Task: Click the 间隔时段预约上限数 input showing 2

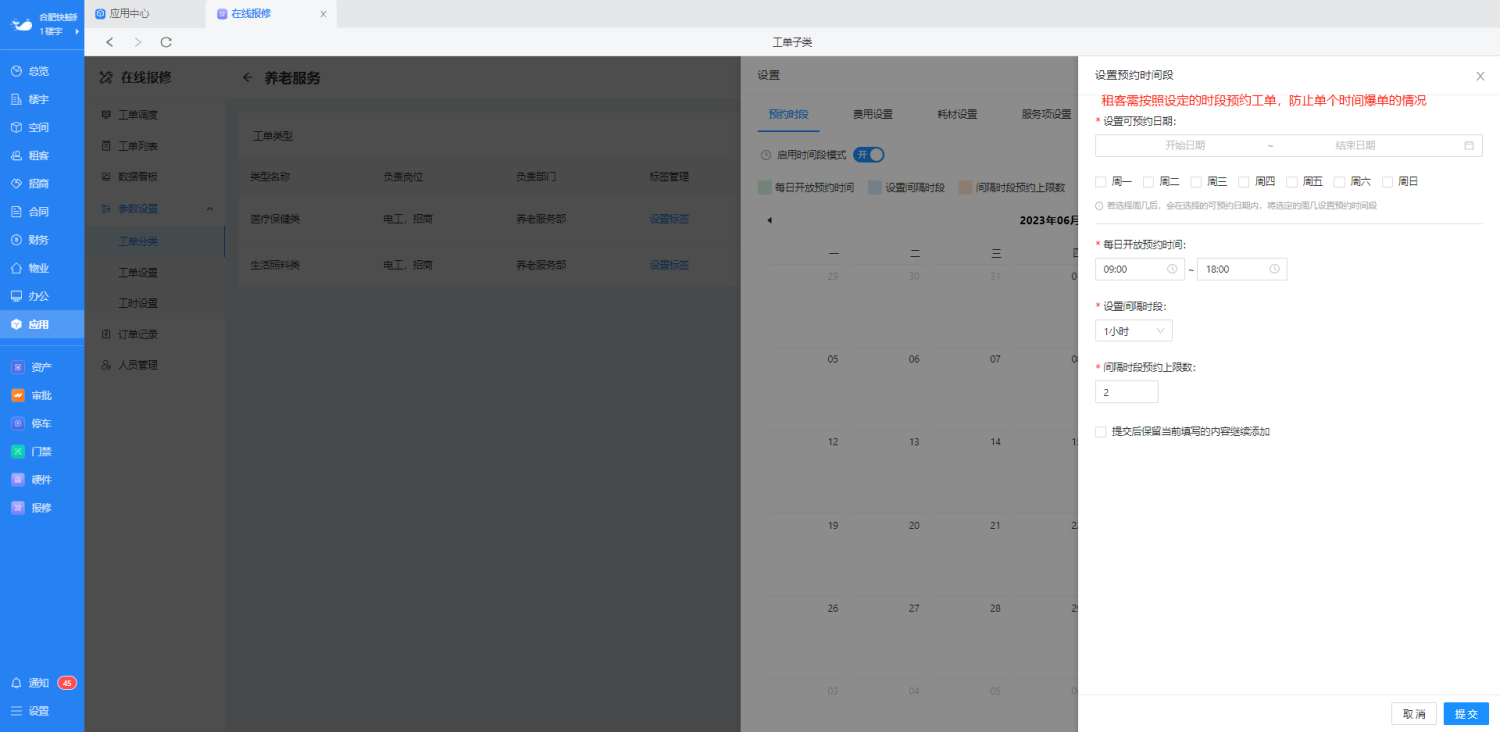Action: point(1127,393)
